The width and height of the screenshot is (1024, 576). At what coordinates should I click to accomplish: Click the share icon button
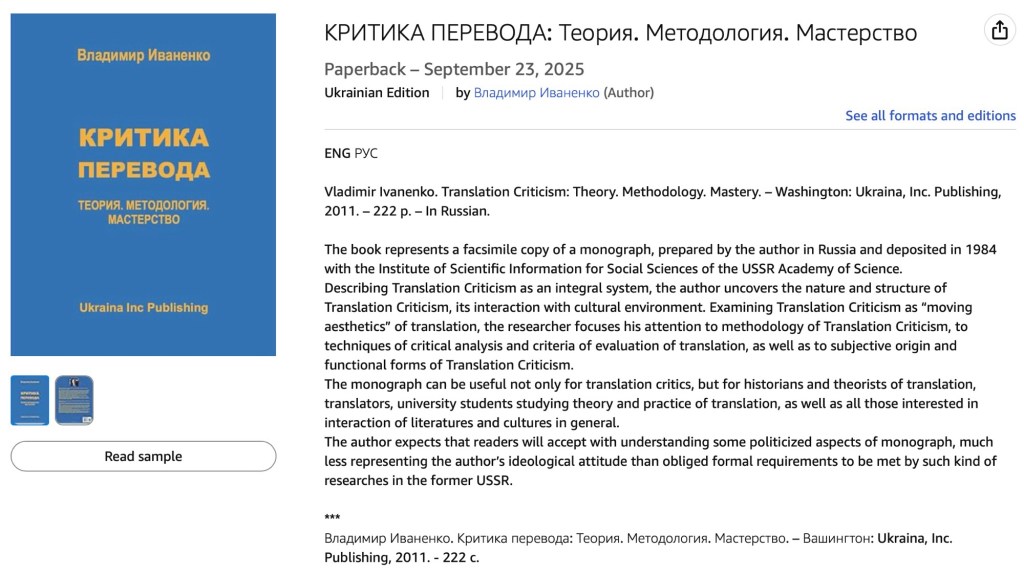999,30
